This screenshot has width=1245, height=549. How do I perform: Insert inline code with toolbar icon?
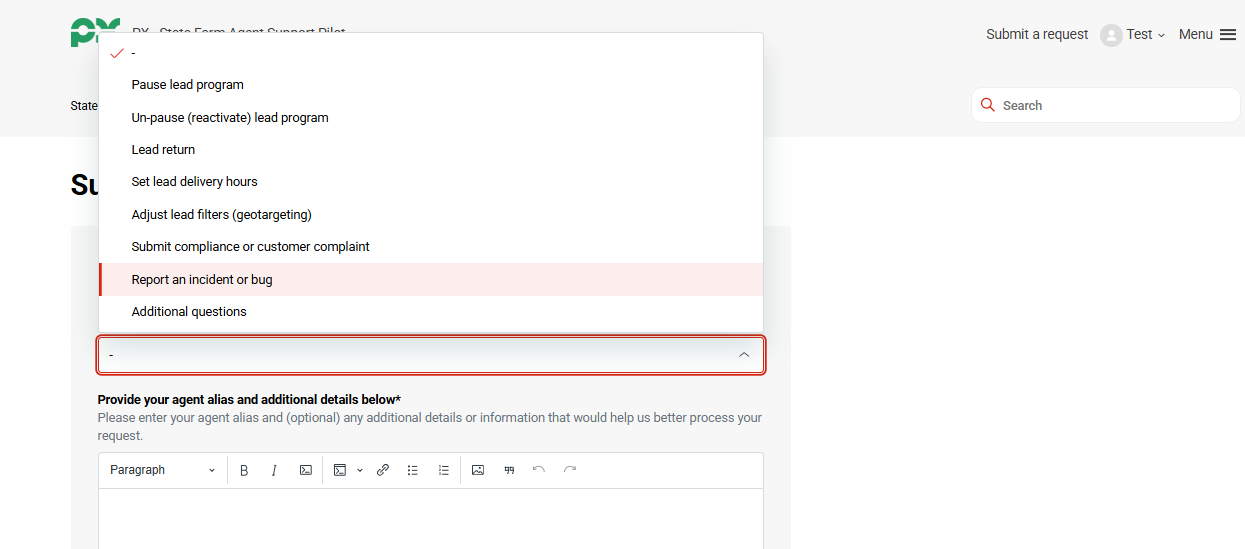pyautogui.click(x=306, y=470)
